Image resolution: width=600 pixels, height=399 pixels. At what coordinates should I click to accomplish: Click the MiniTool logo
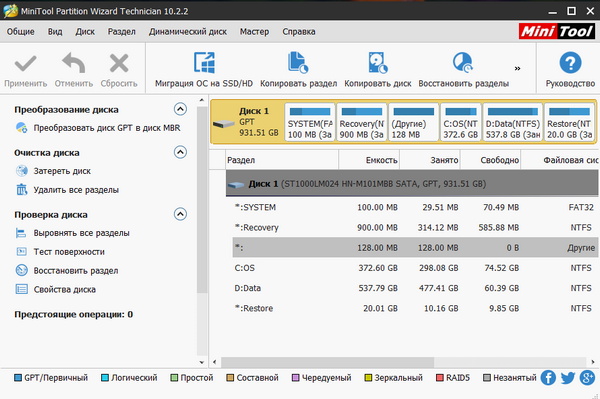click(x=557, y=31)
